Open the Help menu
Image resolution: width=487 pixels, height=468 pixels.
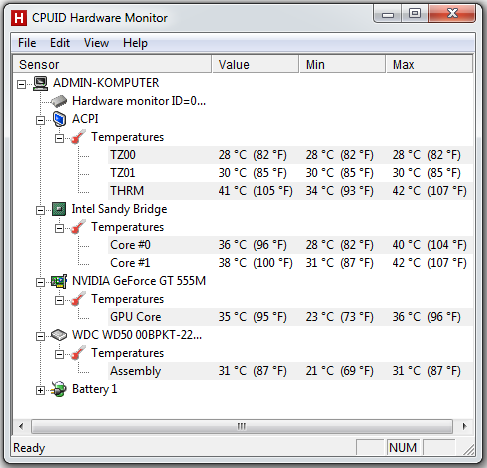click(x=135, y=43)
